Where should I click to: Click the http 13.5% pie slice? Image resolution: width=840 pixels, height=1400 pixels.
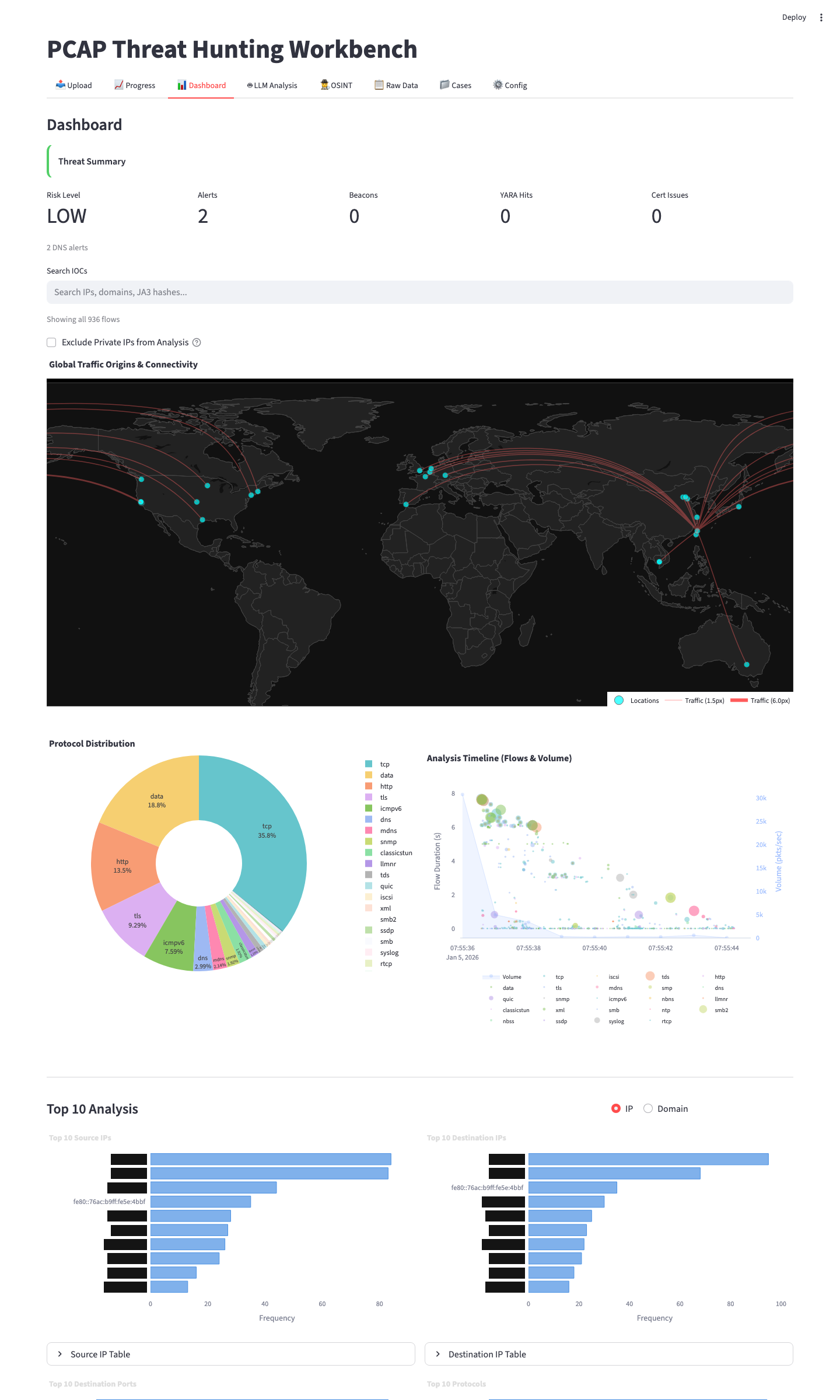[x=123, y=866]
